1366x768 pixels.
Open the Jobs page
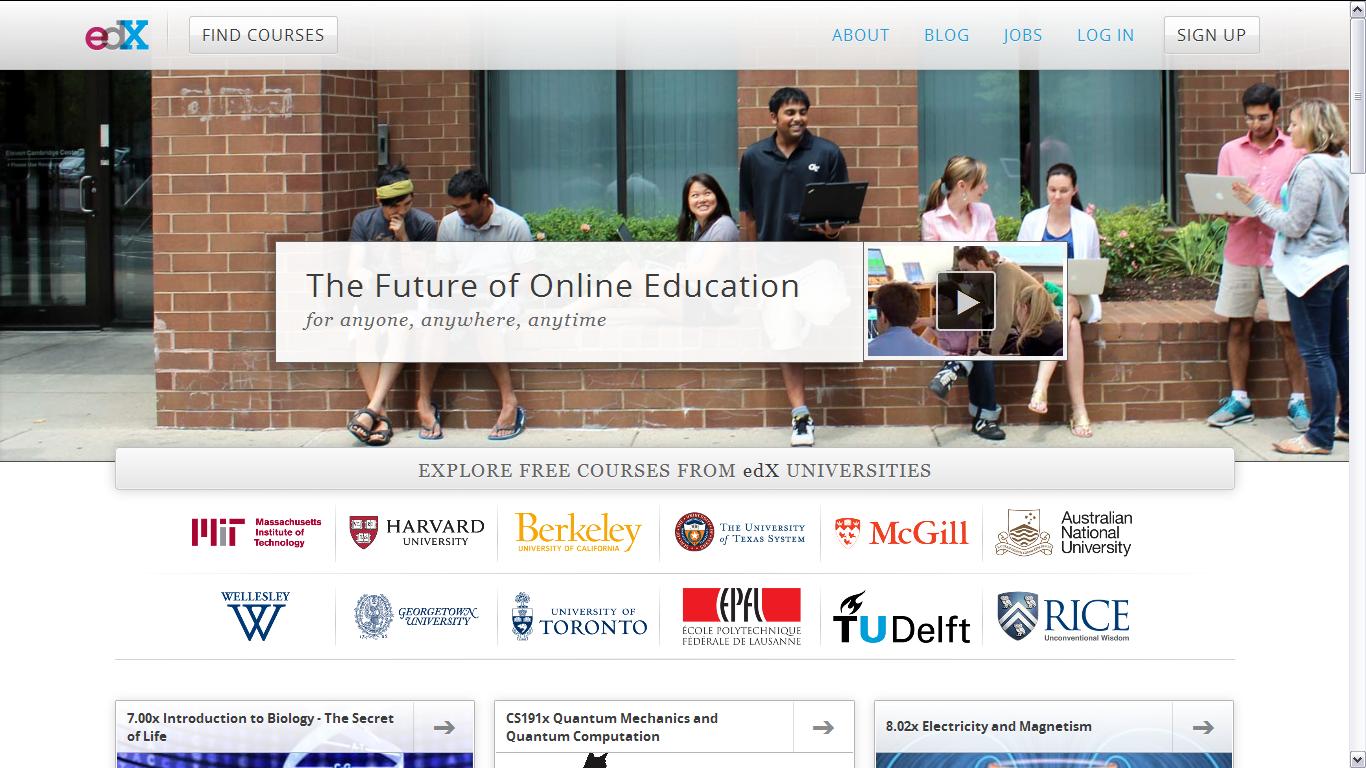click(x=1023, y=35)
